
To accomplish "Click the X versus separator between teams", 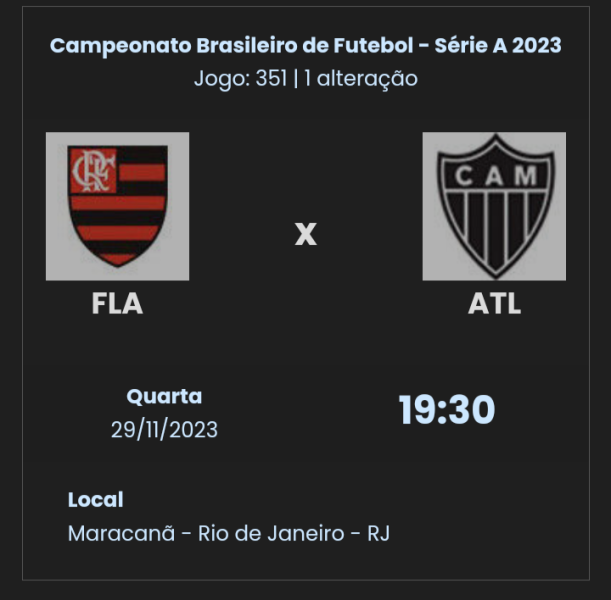I will pyautogui.click(x=305, y=235).
